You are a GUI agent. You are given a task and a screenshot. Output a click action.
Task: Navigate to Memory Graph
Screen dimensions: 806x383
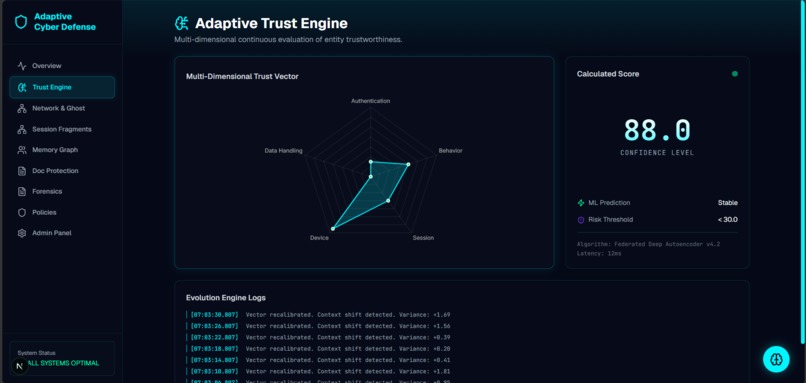(x=62, y=150)
